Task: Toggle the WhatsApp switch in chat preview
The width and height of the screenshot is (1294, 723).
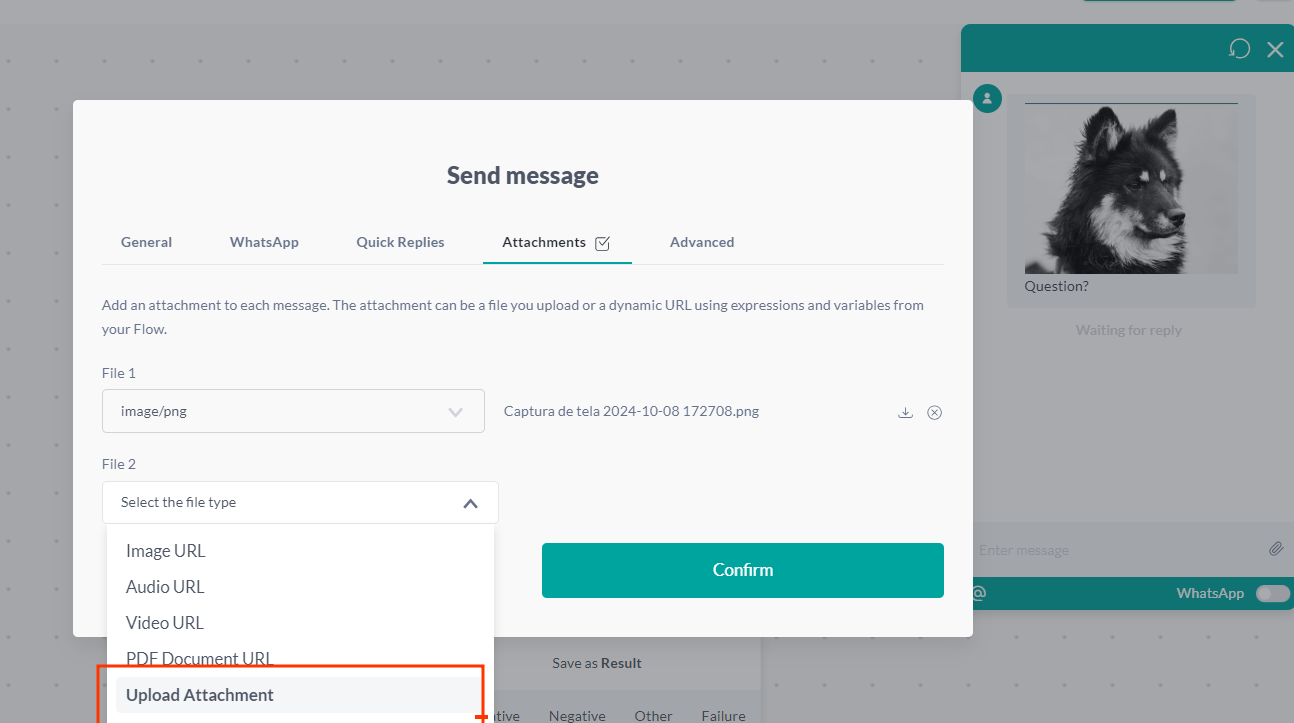Action: [x=1272, y=593]
